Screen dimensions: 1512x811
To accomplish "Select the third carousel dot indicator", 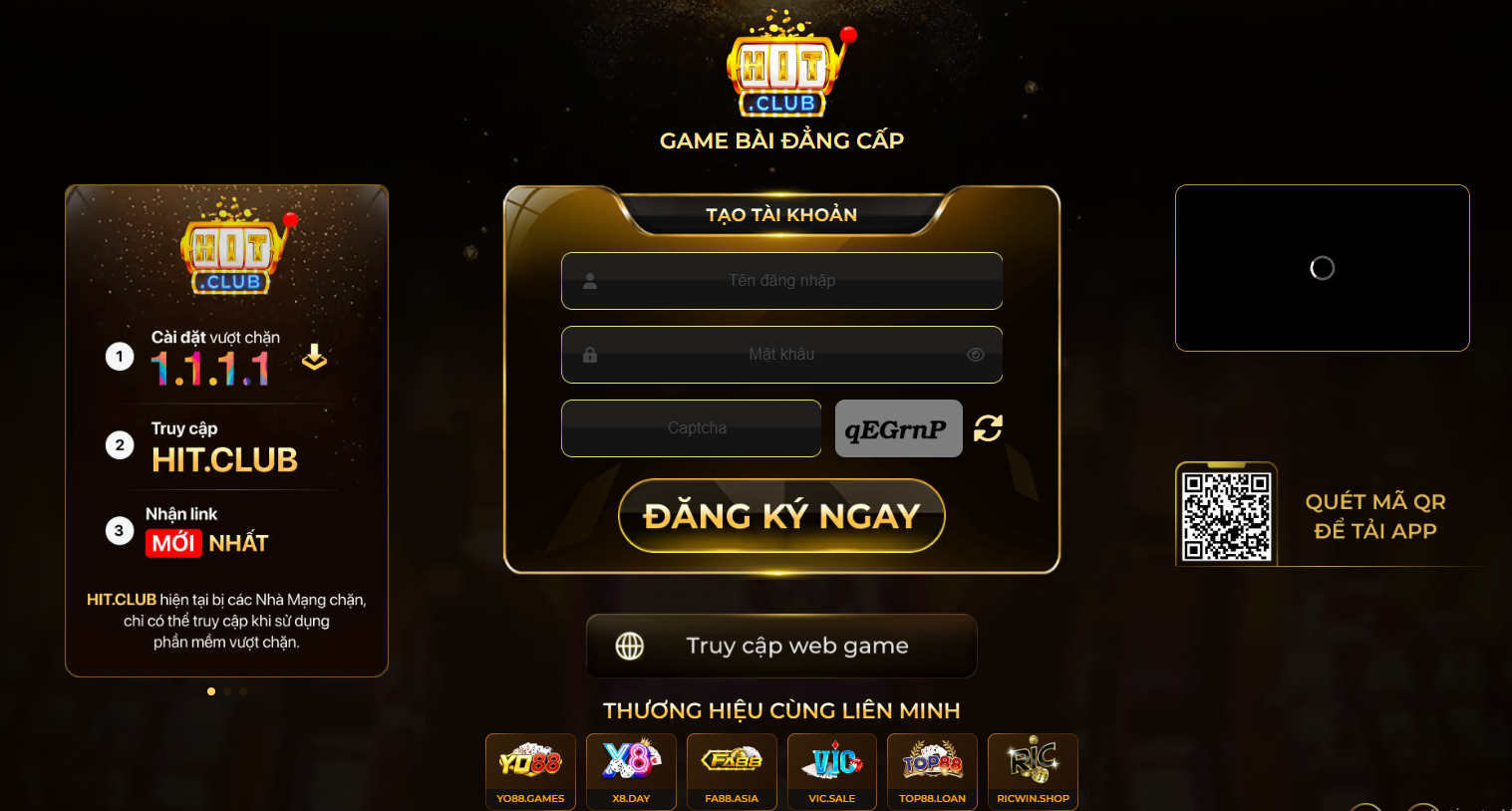I will pyautogui.click(x=243, y=691).
